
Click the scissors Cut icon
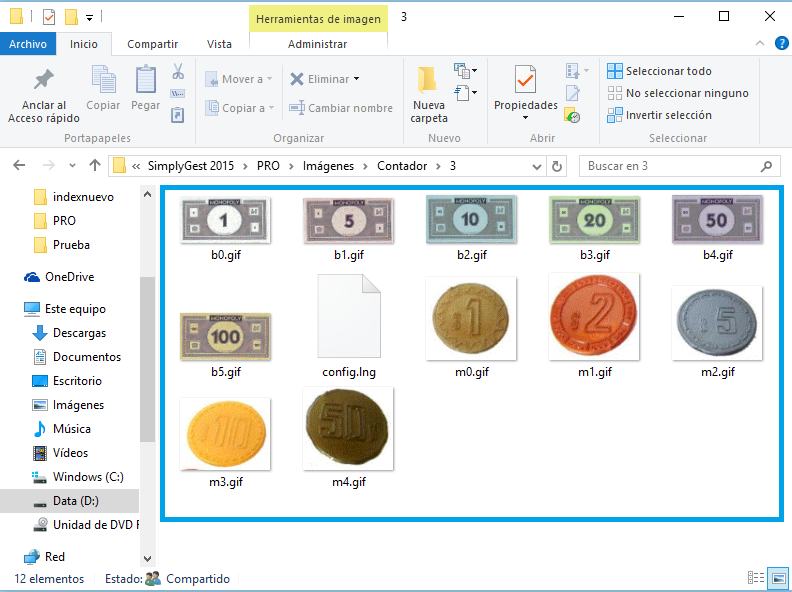(x=178, y=71)
